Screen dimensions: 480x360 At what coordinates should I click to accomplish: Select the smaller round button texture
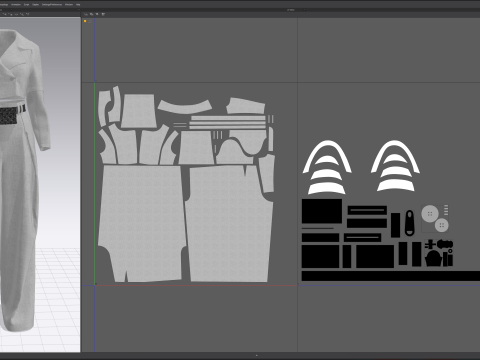[442, 225]
